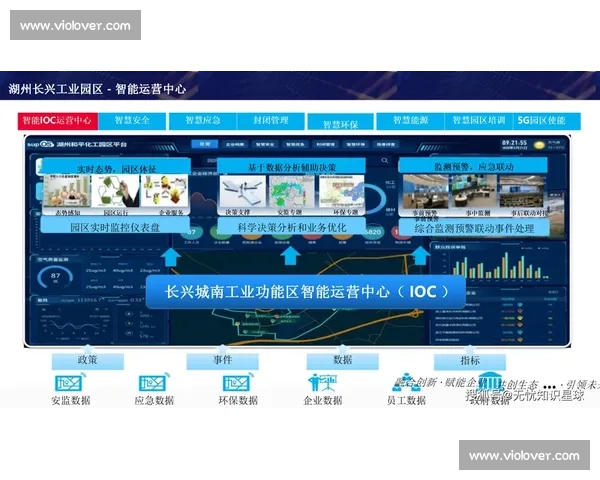
Task: Click the 指标 label box
Action: (470, 361)
